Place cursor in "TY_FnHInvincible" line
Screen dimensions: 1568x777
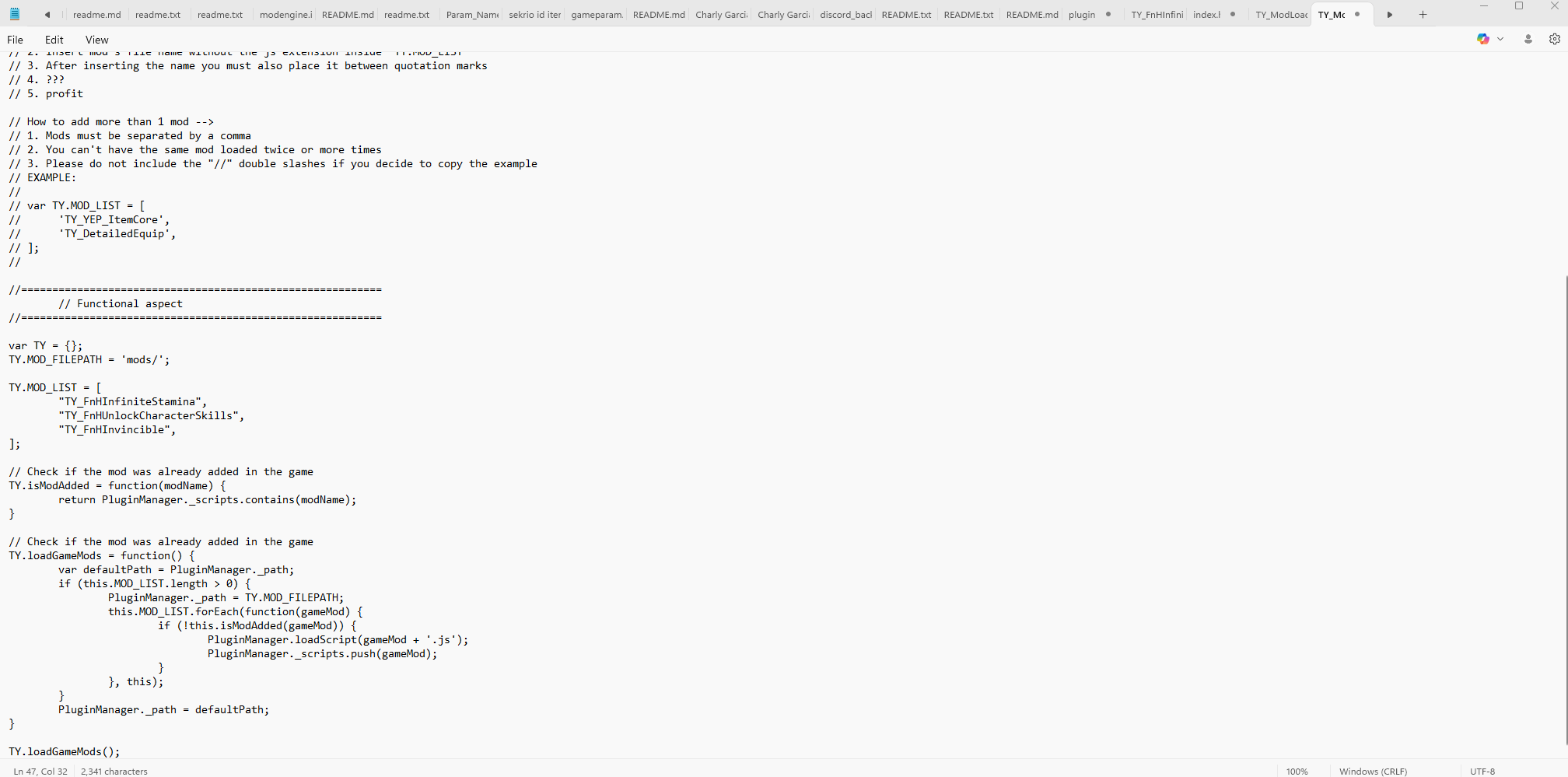(x=117, y=429)
